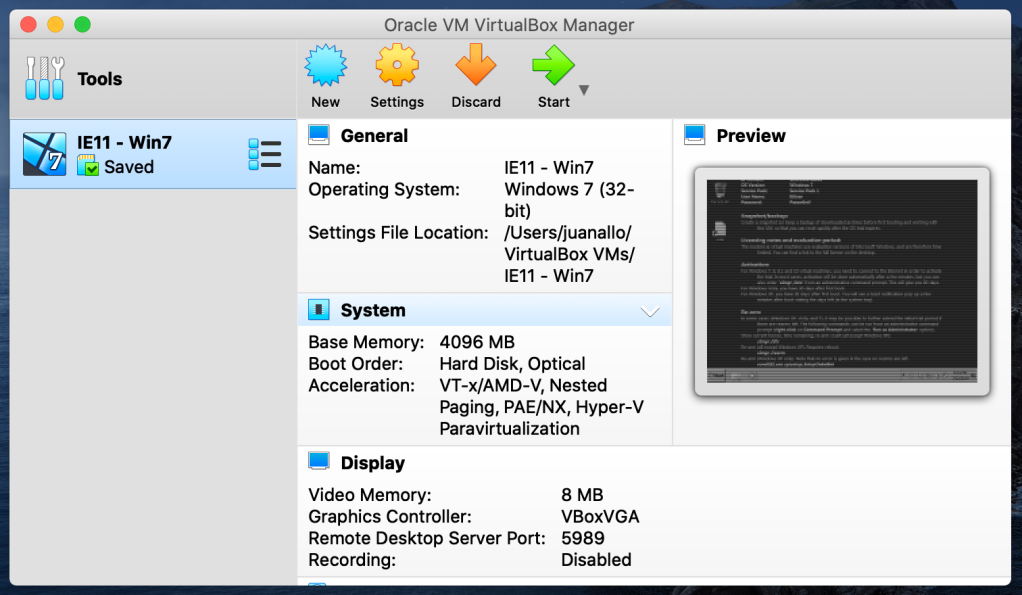Click the Base Memory value 4096 MB
Screen dimensions: 1022x595
(x=477, y=342)
